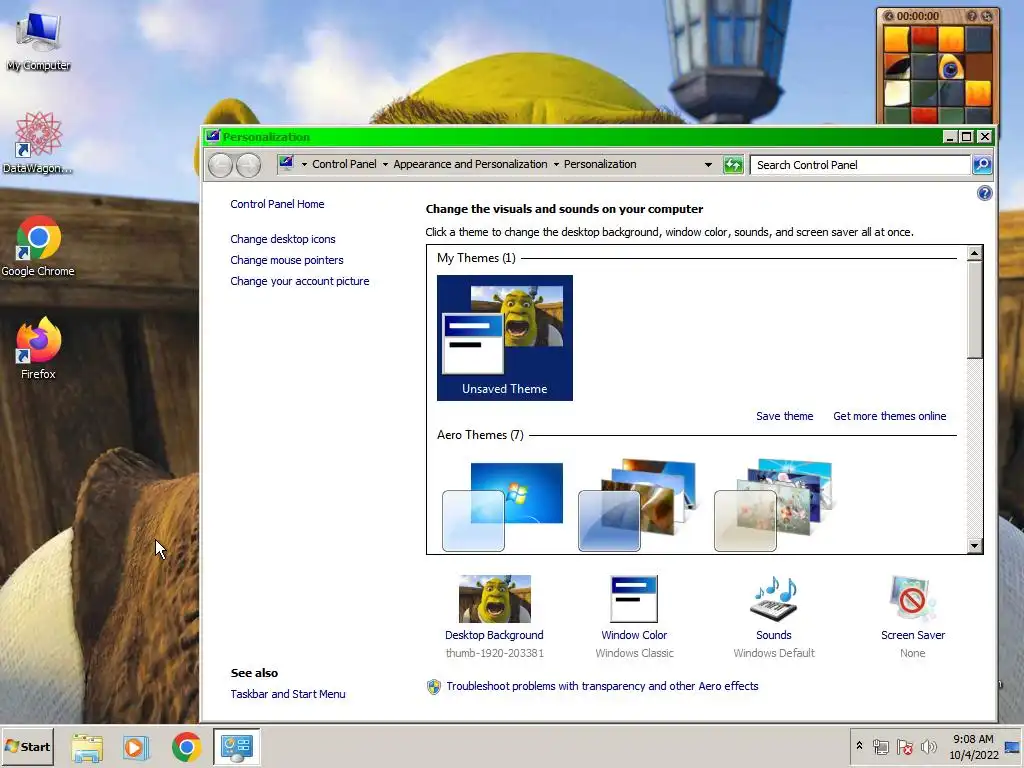
Task: Click Get more themes online link
Action: 889,416
